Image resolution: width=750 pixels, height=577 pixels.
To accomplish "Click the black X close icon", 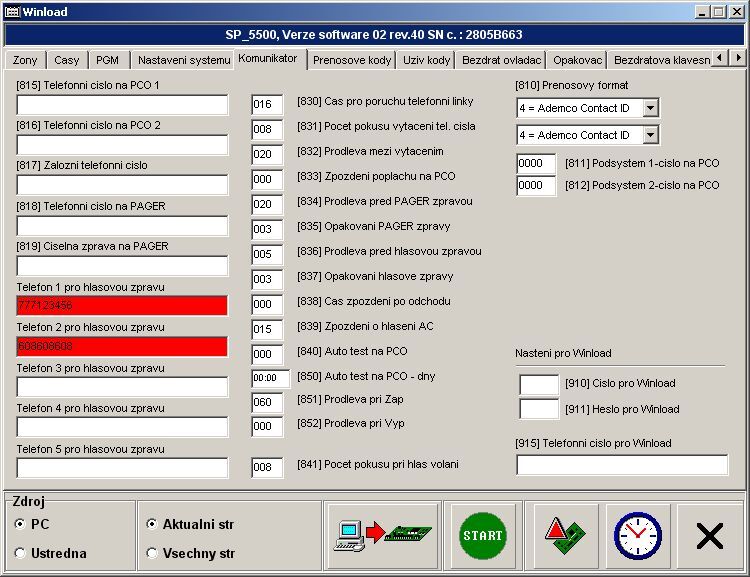I will pos(709,536).
